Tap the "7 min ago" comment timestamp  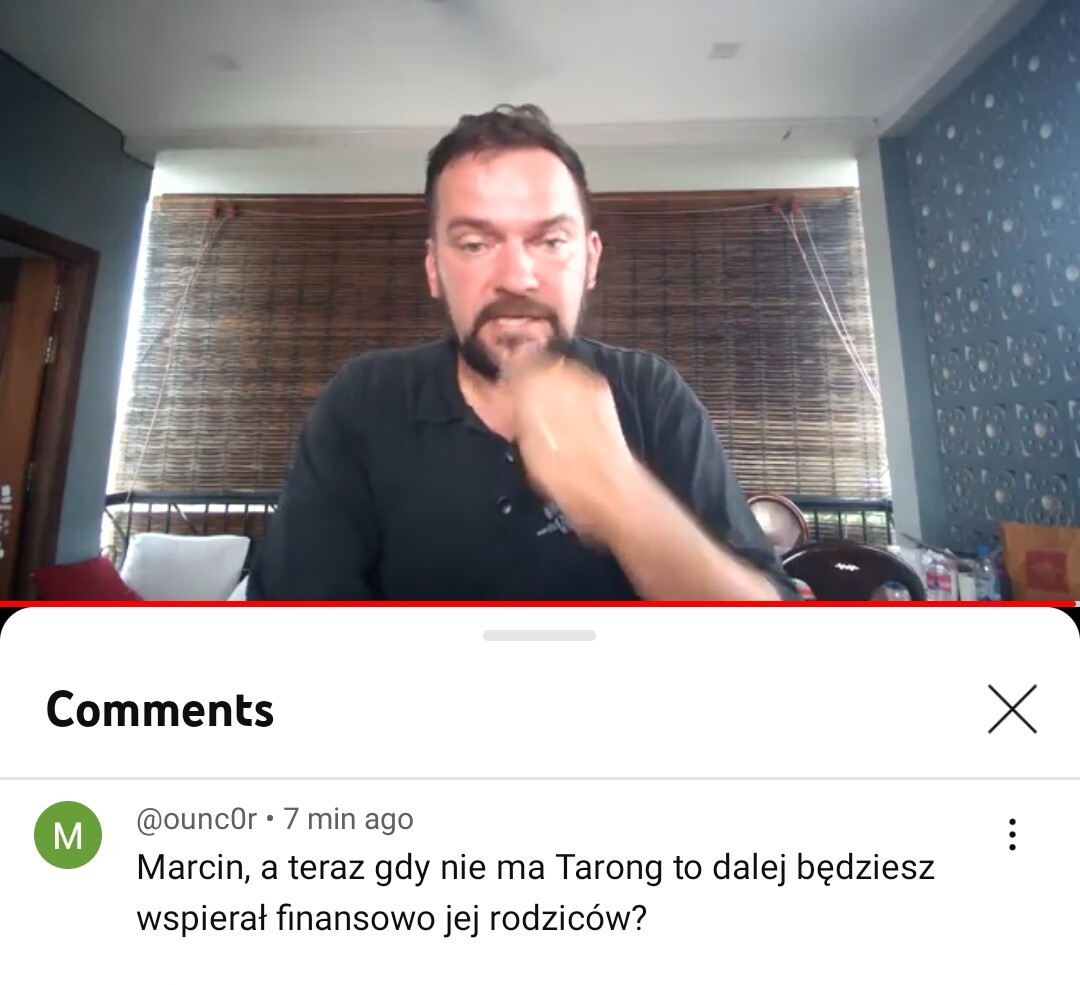pos(348,819)
